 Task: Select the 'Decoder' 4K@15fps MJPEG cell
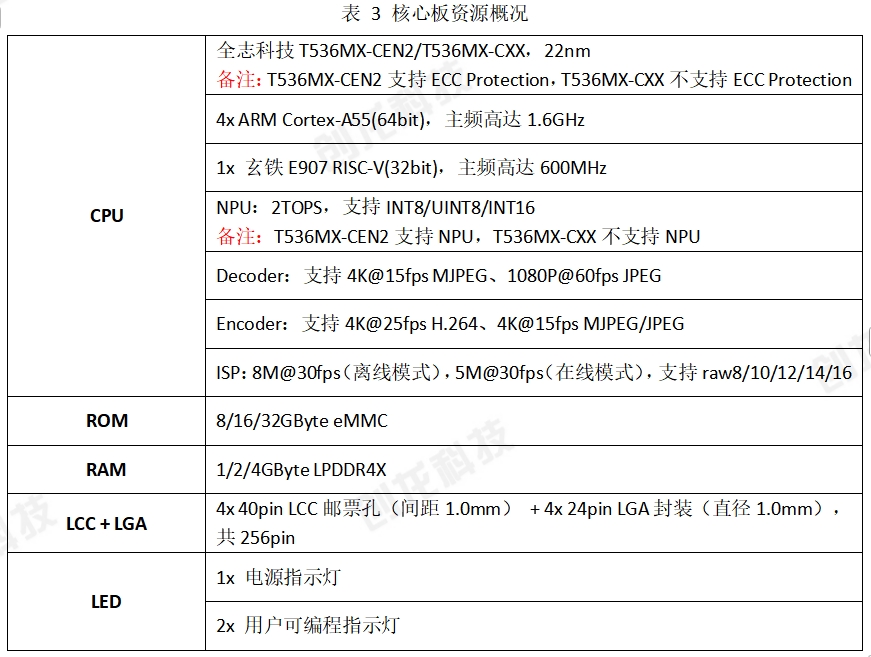(534, 276)
